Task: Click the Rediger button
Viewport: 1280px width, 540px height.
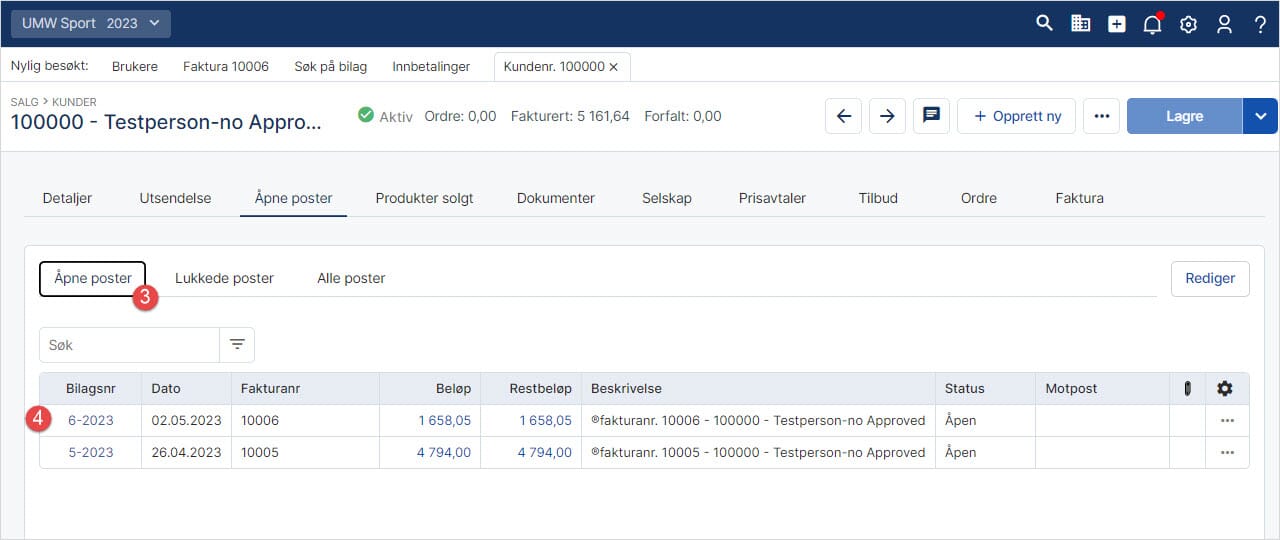Action: click(x=1210, y=278)
